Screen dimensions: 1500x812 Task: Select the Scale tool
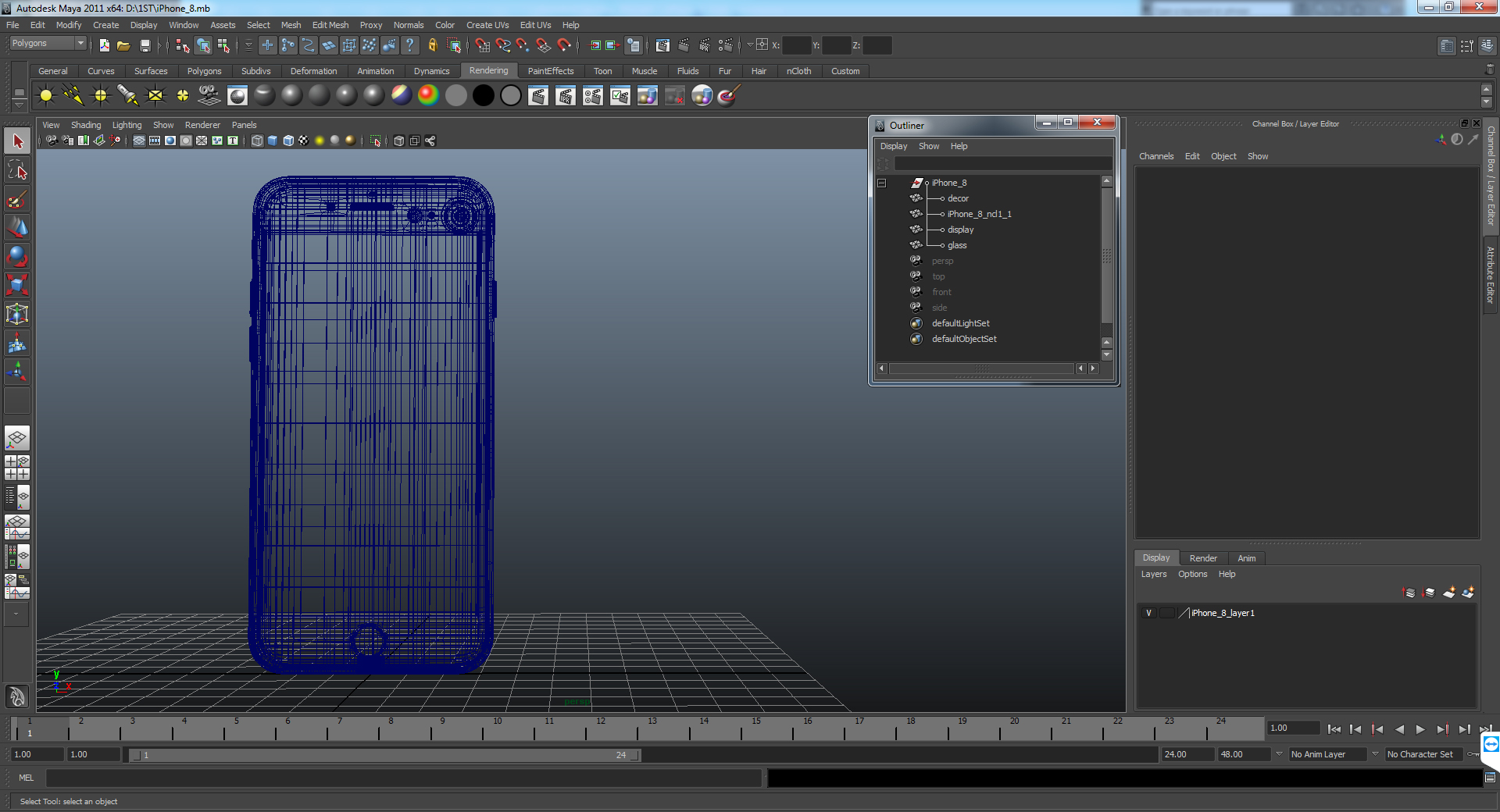pyautogui.click(x=17, y=285)
